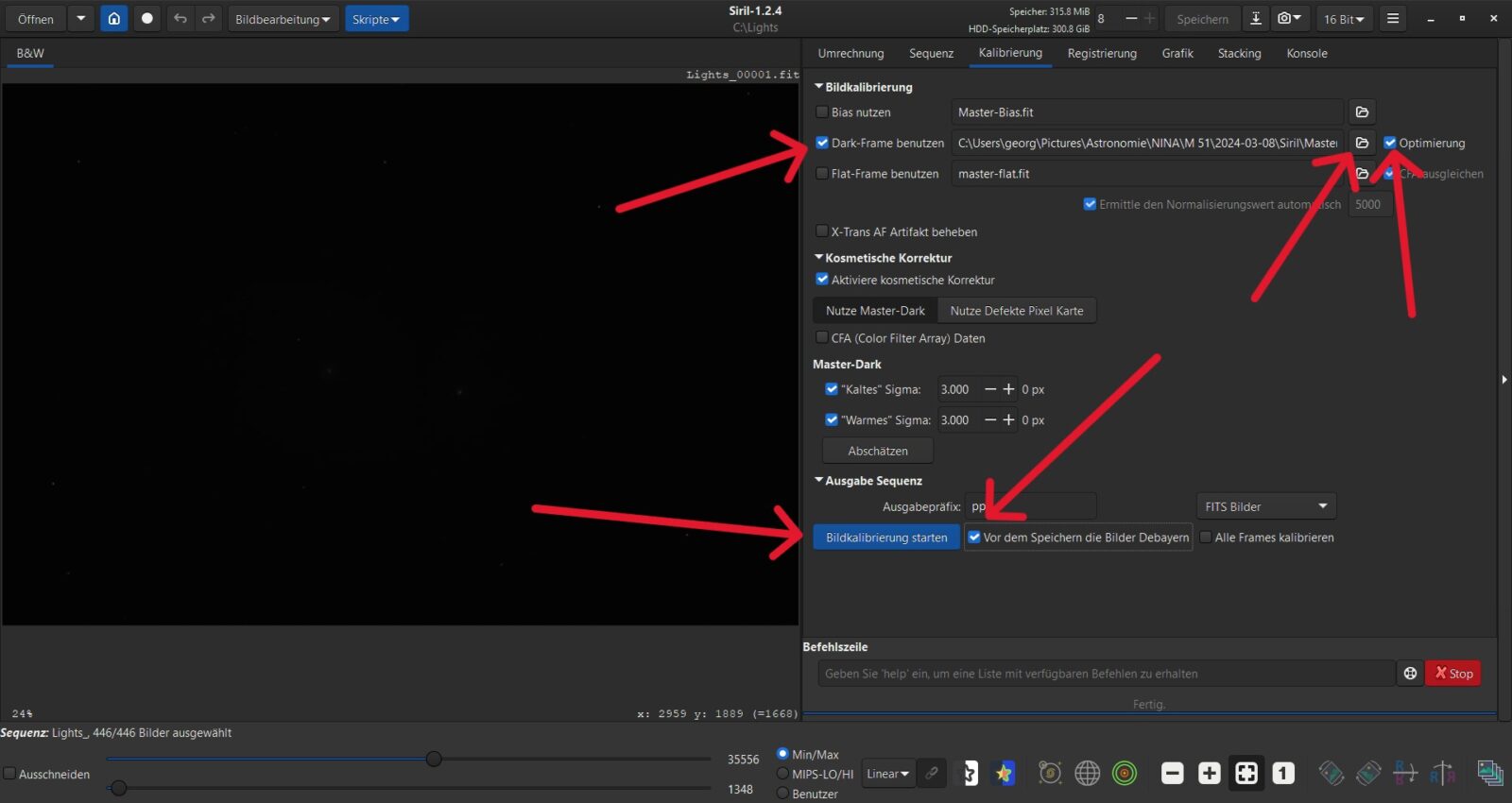This screenshot has height=803, width=1512.
Task: Click the Abschätzen button
Action: [878, 451]
